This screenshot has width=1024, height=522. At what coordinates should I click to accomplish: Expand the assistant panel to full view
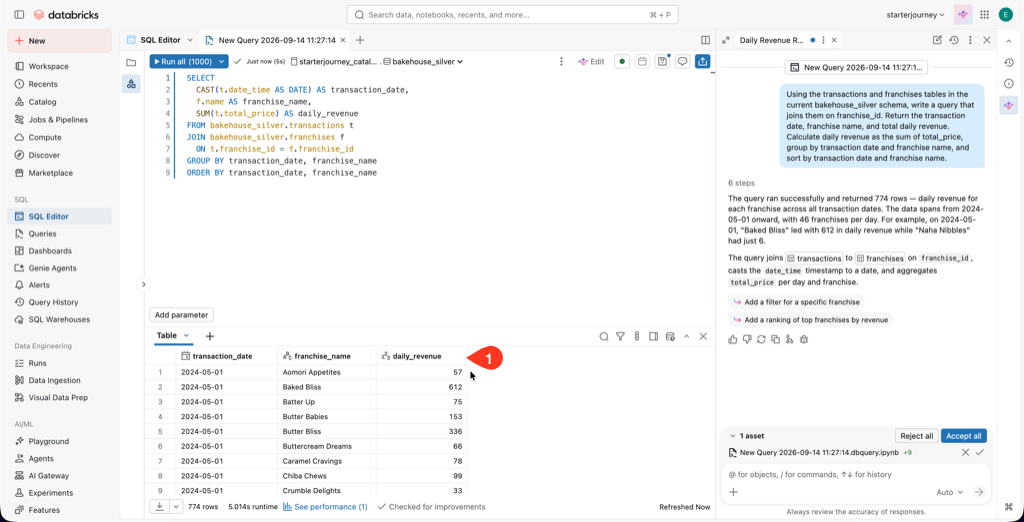coord(725,40)
